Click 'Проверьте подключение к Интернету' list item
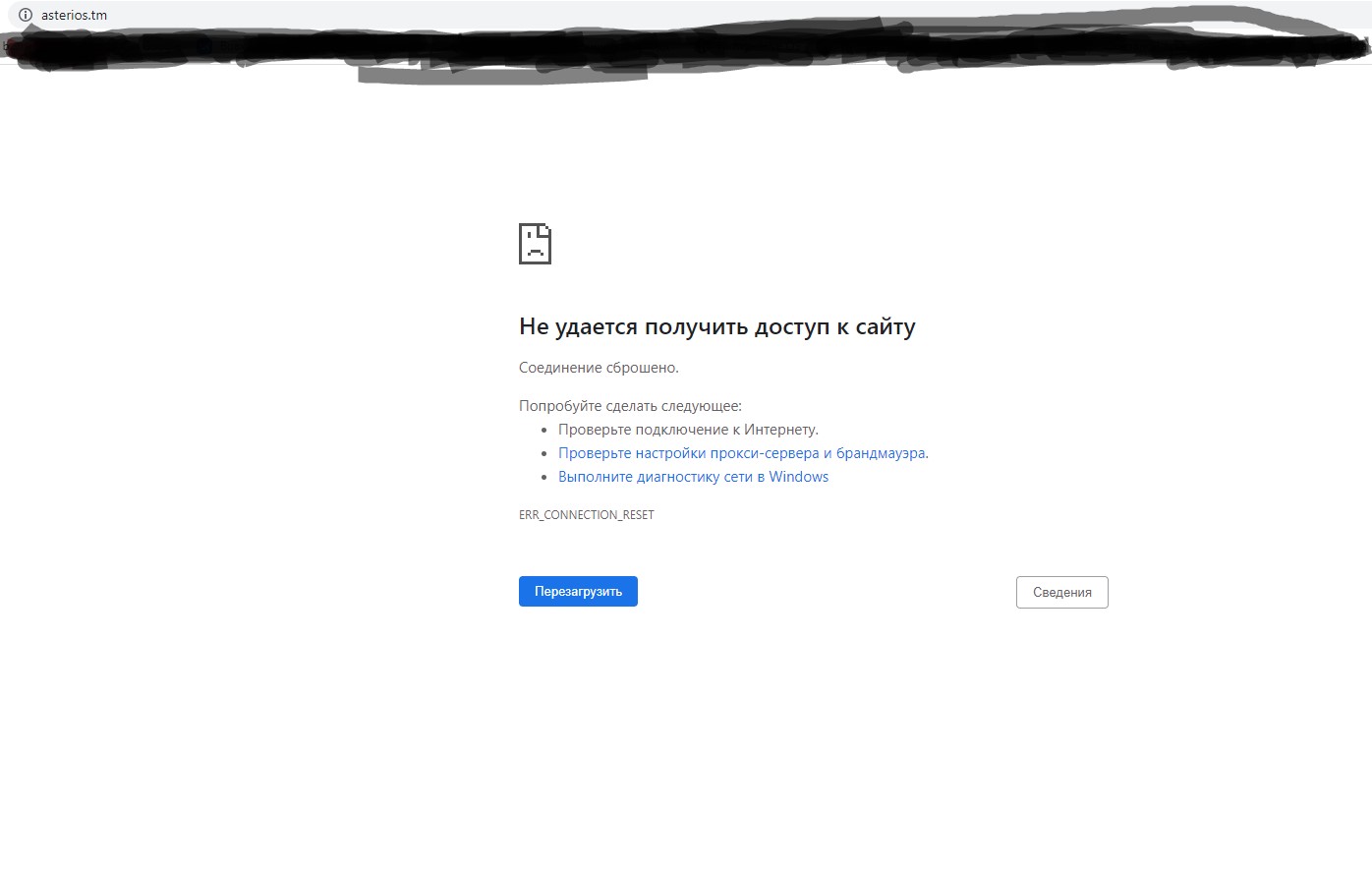 pos(688,430)
